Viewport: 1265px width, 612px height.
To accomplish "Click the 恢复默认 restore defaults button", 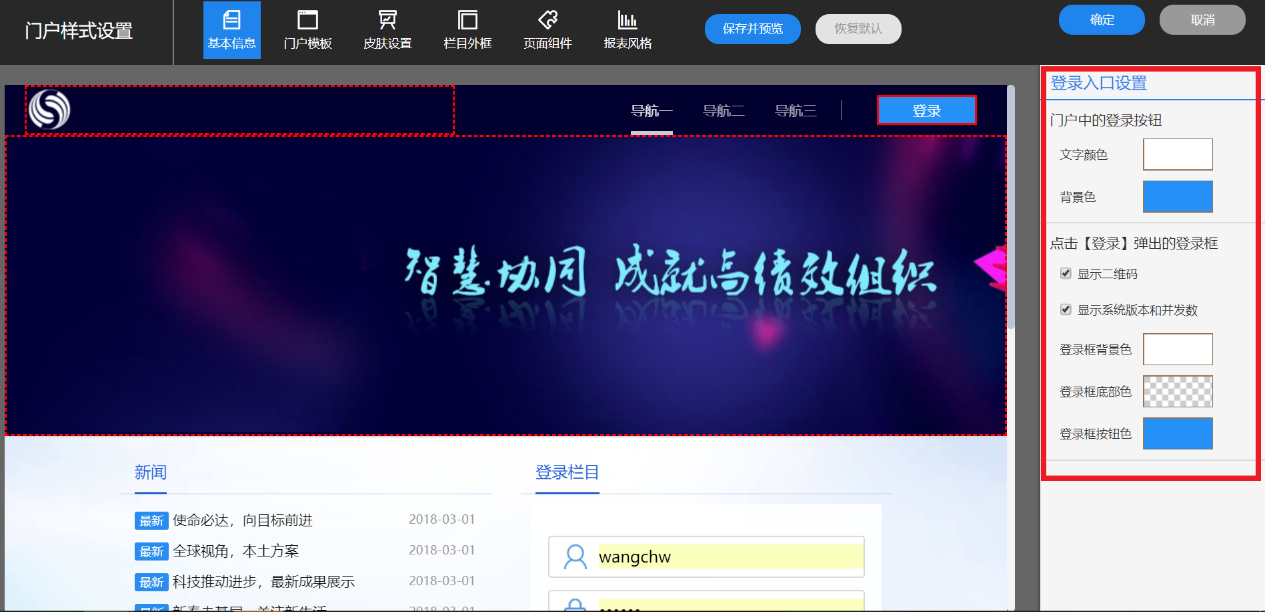I will pyautogui.click(x=858, y=29).
